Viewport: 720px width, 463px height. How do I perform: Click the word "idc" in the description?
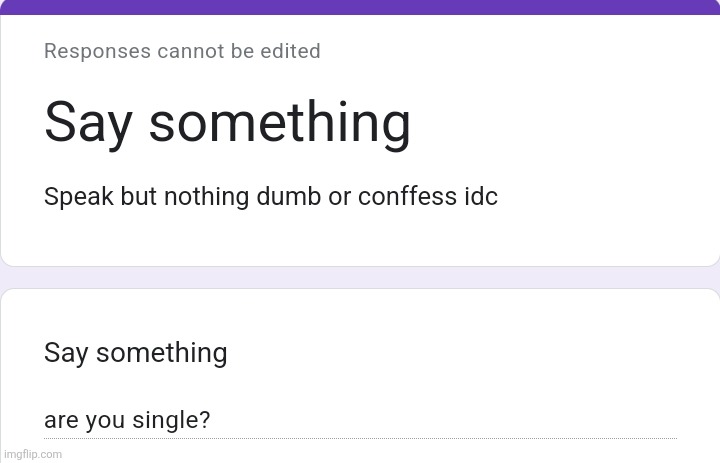pyautogui.click(x=480, y=197)
